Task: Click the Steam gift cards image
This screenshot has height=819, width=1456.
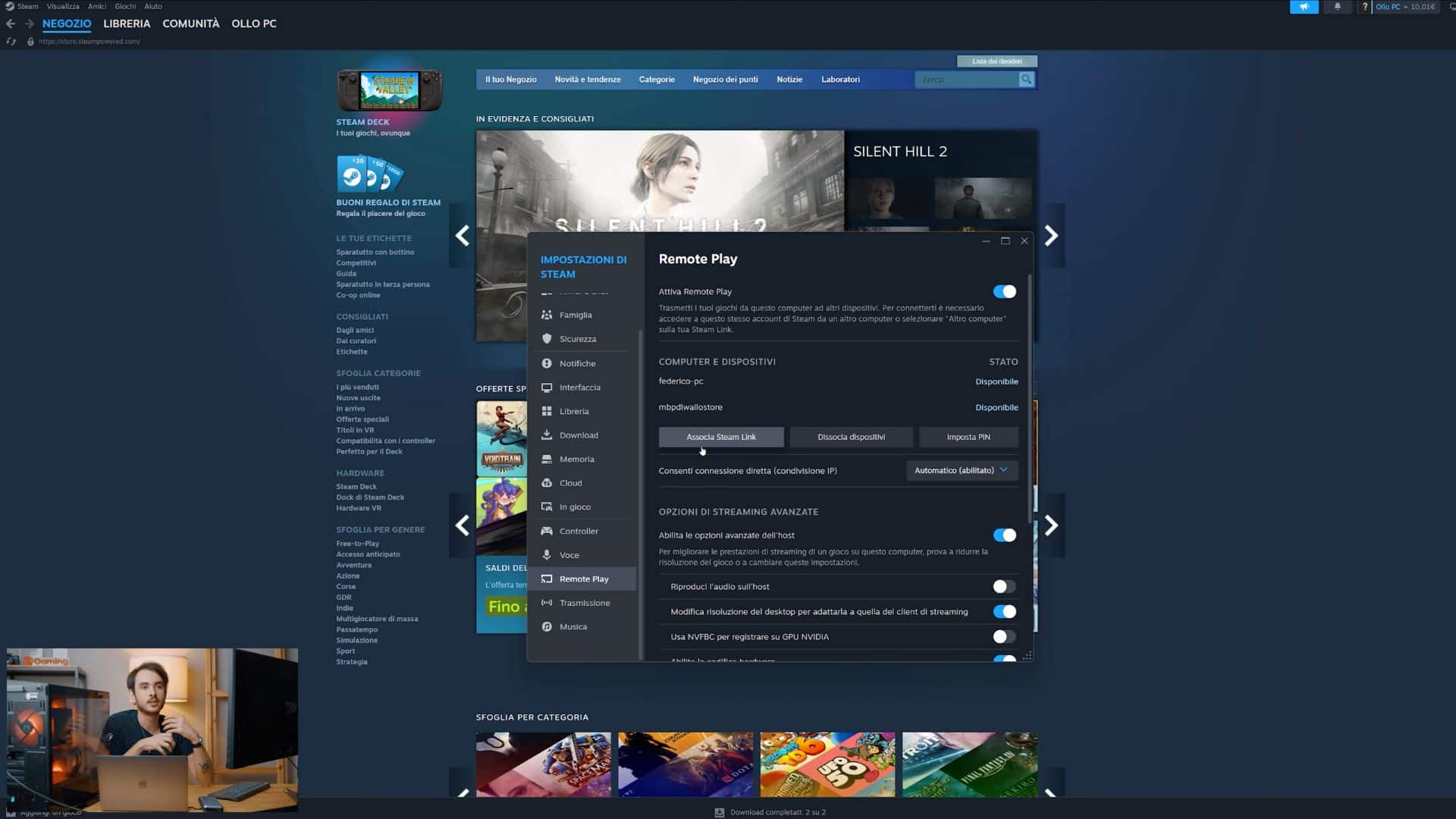Action: tap(370, 174)
